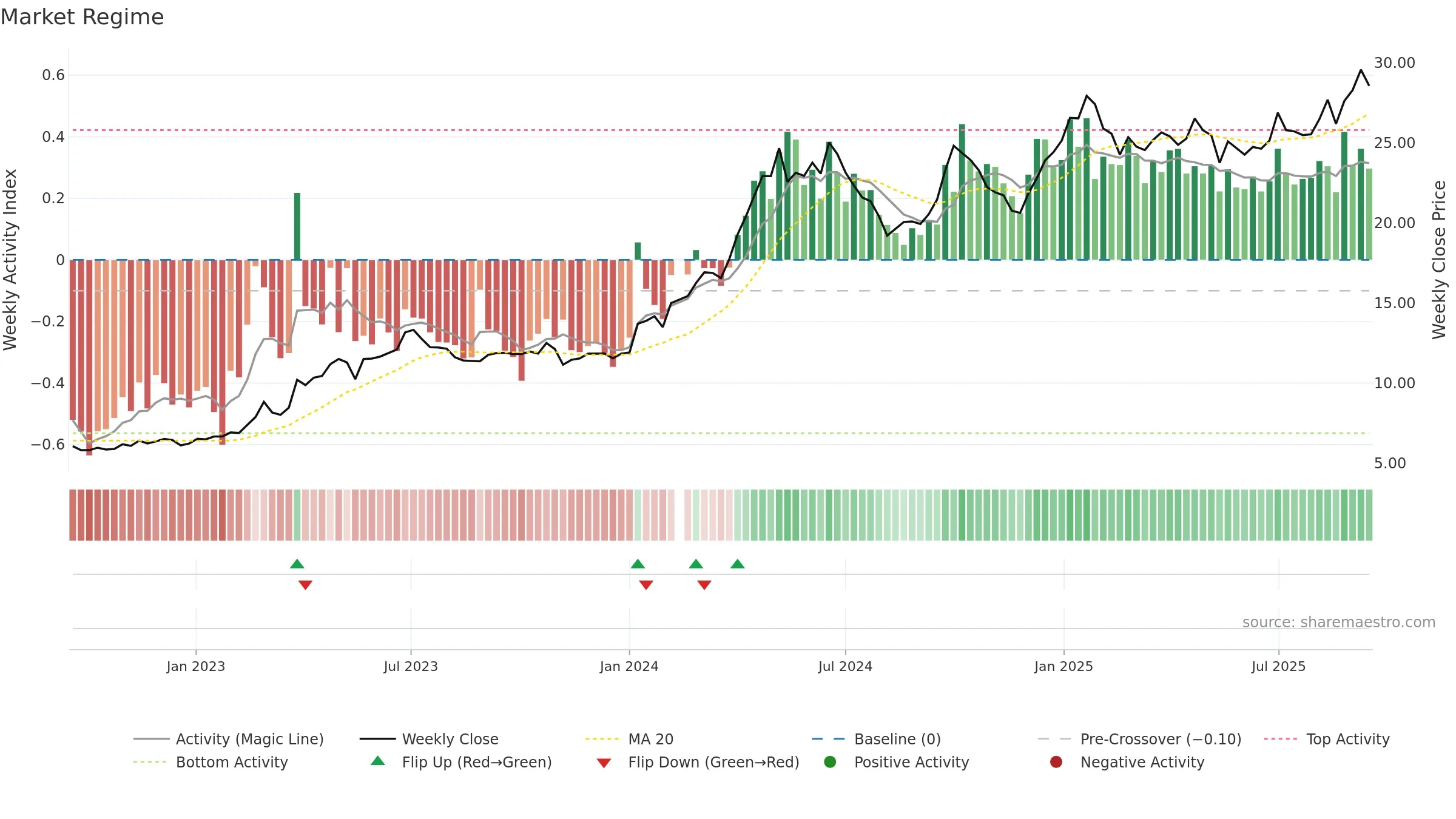This screenshot has height=819, width=1456.
Task: Click the 10.00 price axis label
Action: [1395, 383]
